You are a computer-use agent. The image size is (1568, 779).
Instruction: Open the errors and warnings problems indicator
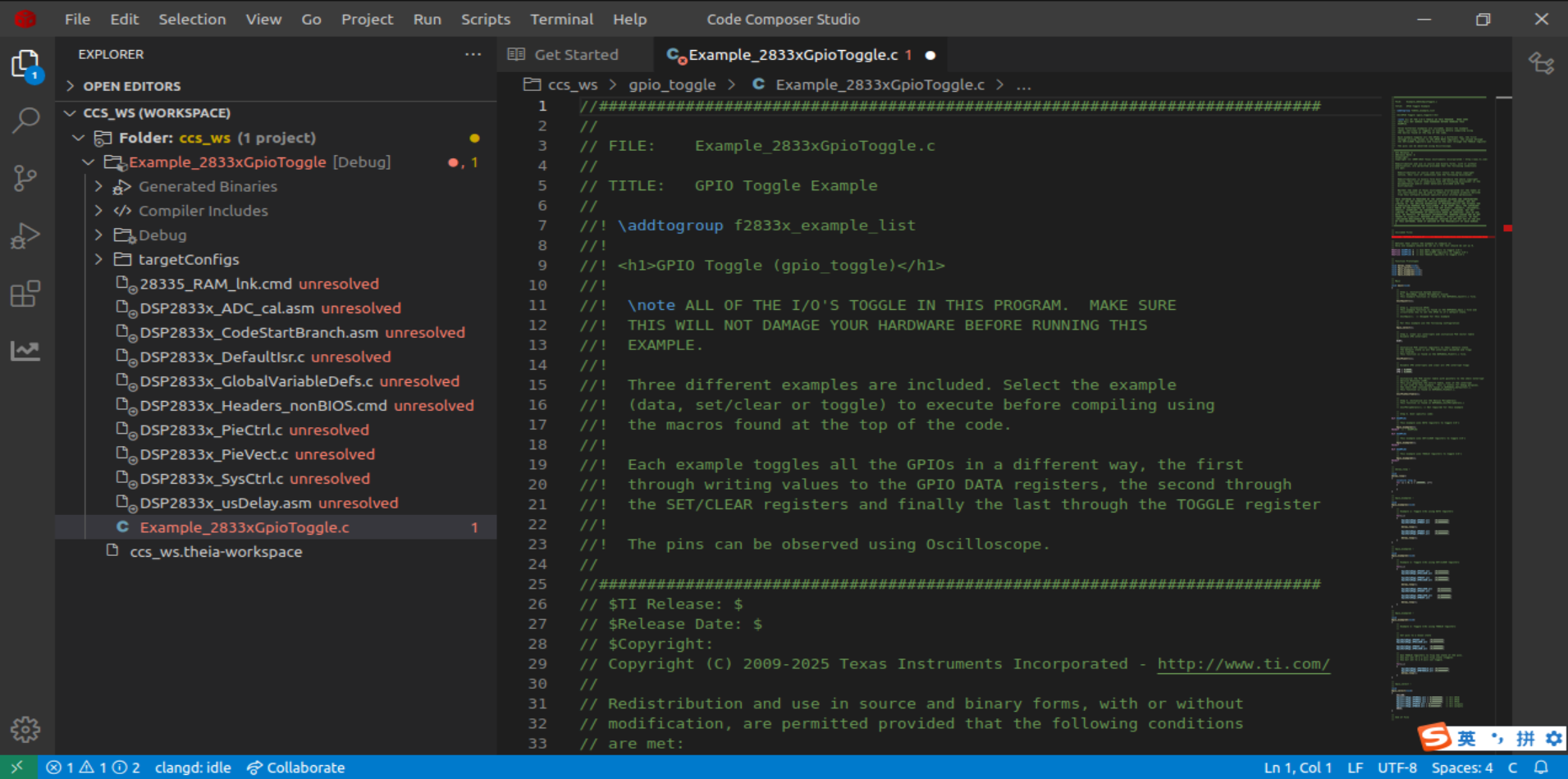93,768
